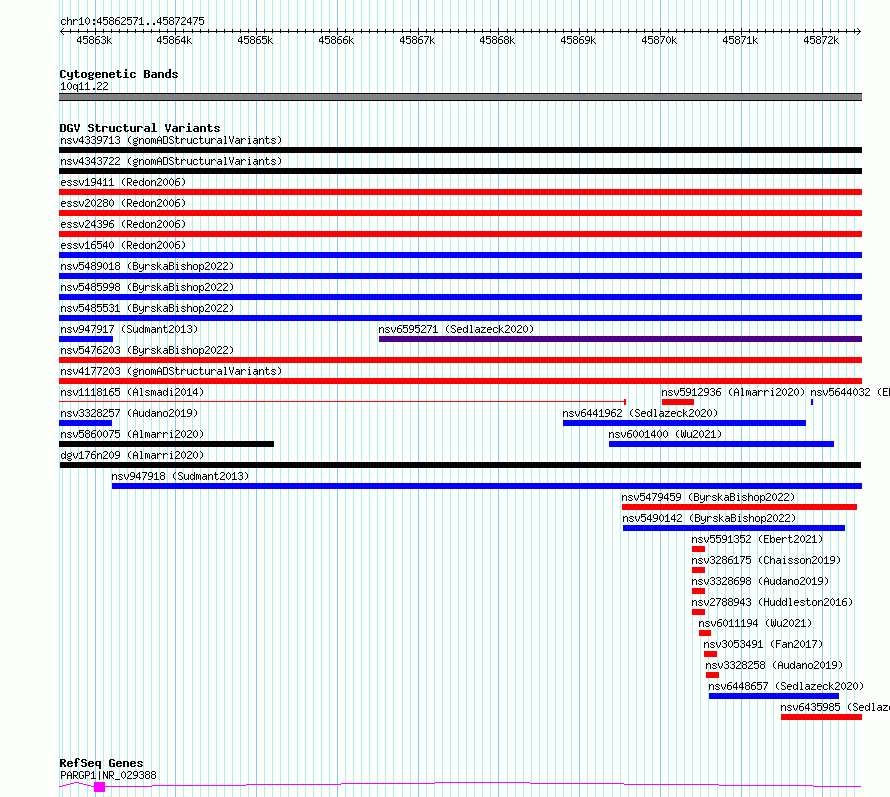Image resolution: width=890 pixels, height=797 pixels.
Task: Open the nsv3286175 (Chaisson2019) label
Action: [x=766, y=560]
